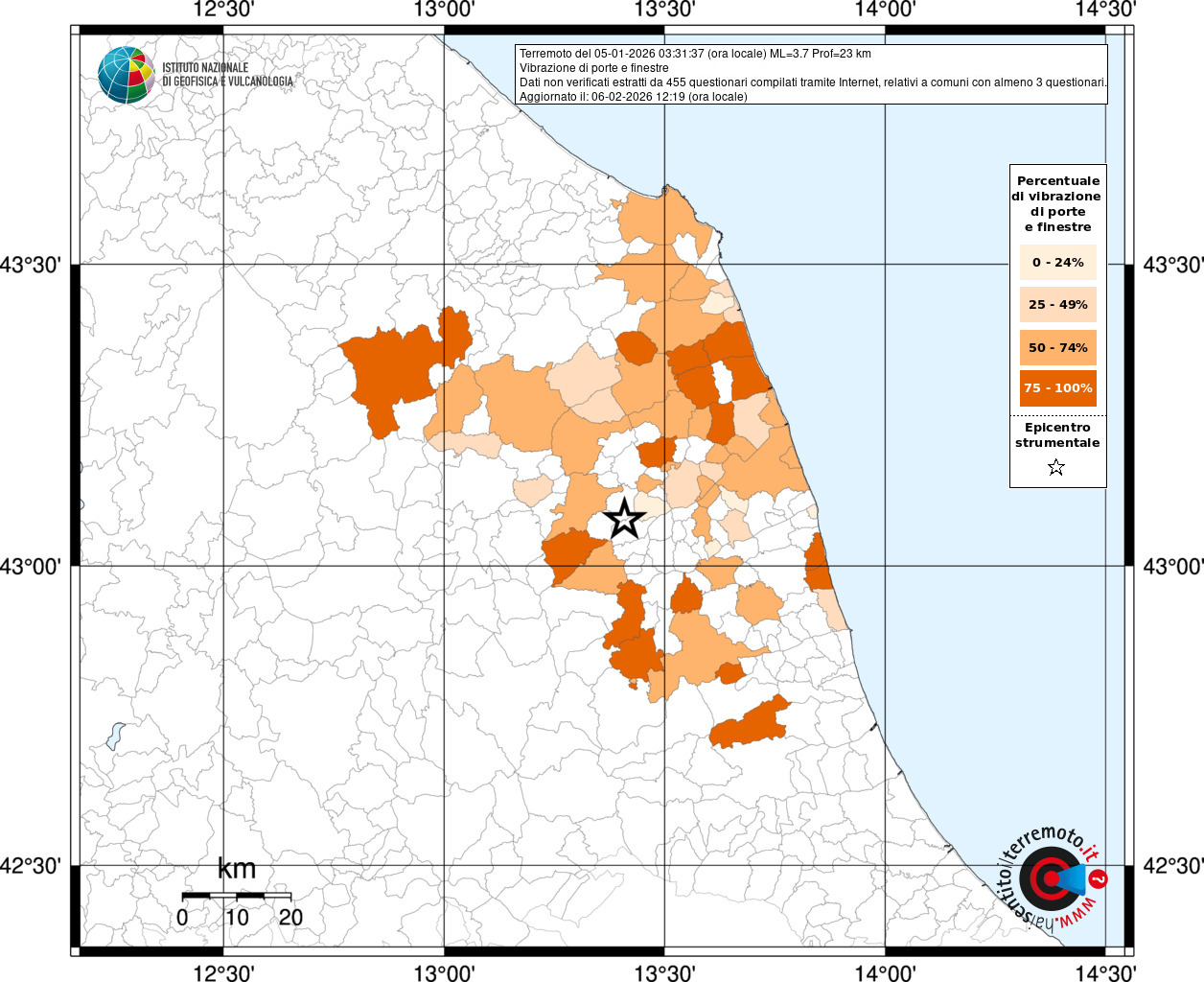The width and height of the screenshot is (1204, 982).
Task: Select the 25 - 49% legend swatch
Action: coord(1057,305)
